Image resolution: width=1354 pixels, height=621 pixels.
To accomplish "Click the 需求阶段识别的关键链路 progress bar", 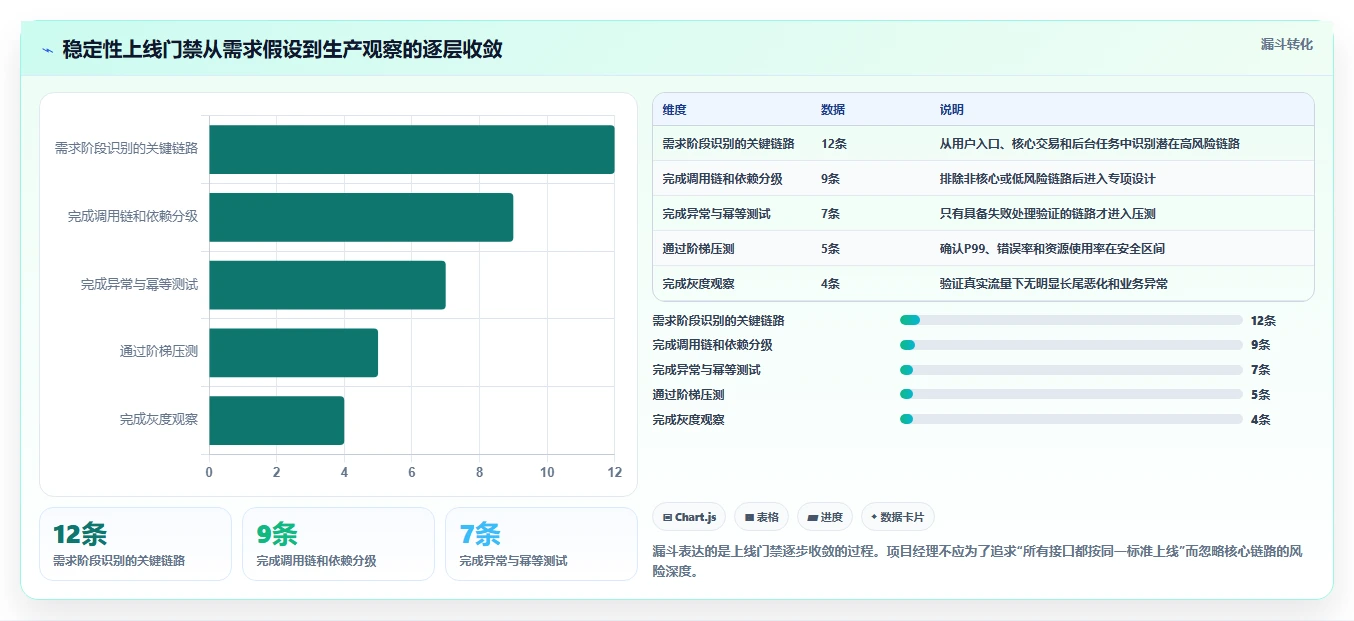I will click(1071, 320).
